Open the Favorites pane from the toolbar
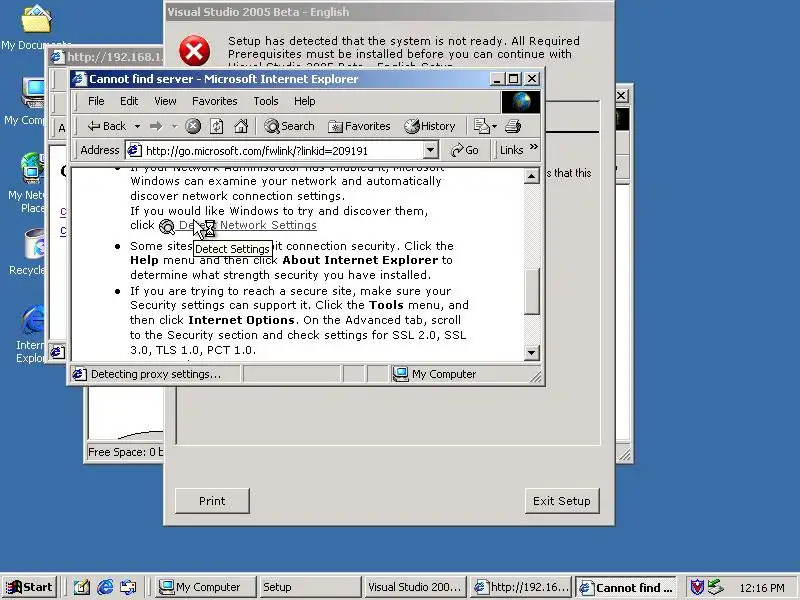 tap(359, 126)
